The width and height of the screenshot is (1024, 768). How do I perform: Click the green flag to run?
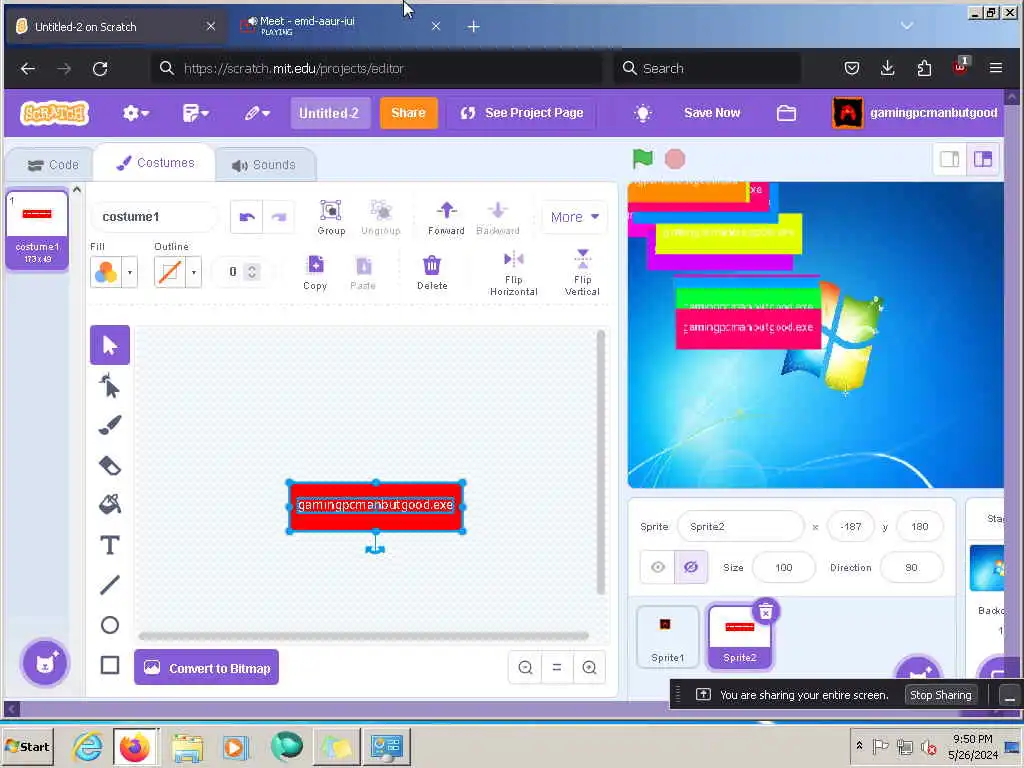point(643,158)
